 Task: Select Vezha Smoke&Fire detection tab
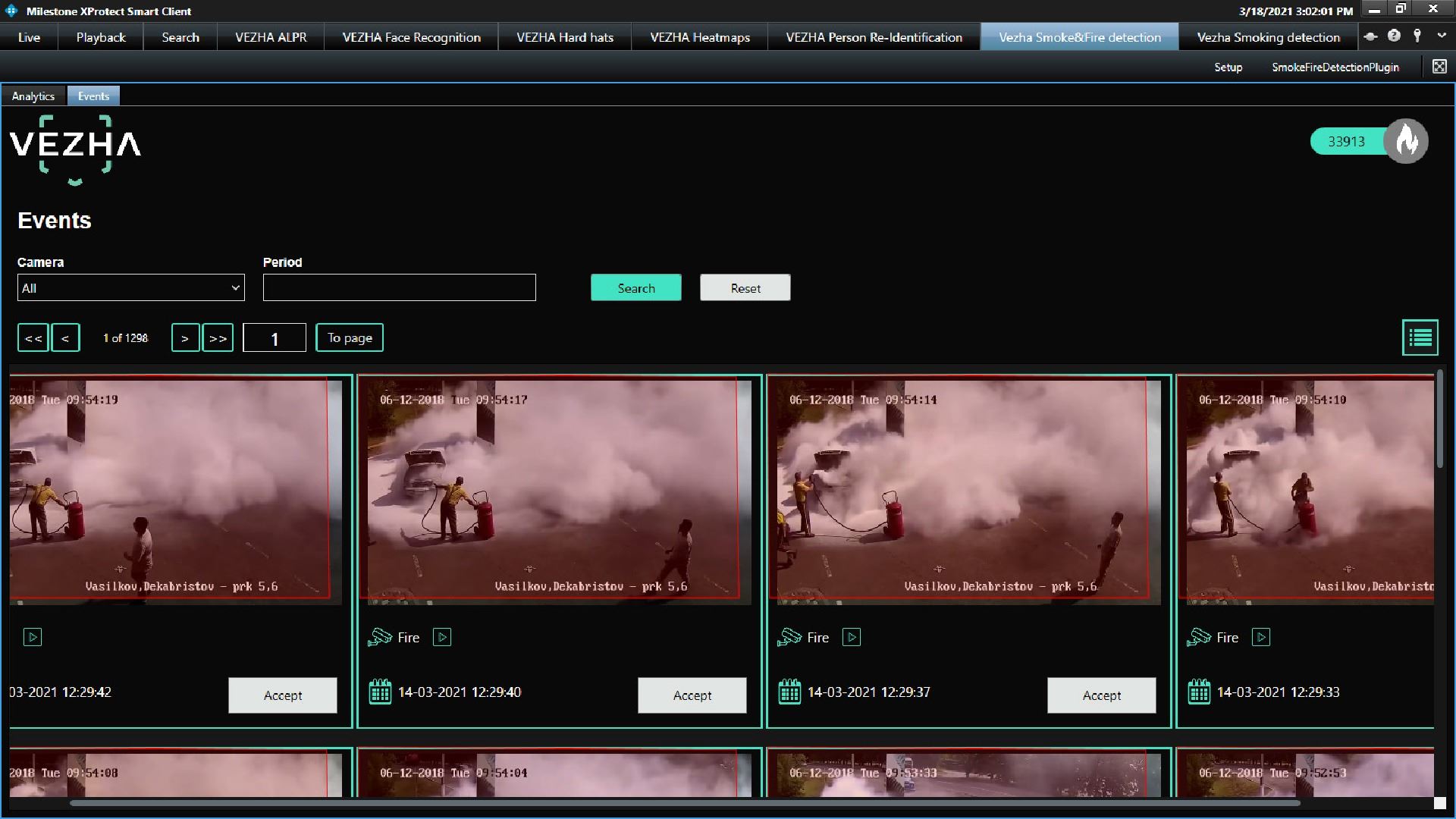click(1079, 37)
